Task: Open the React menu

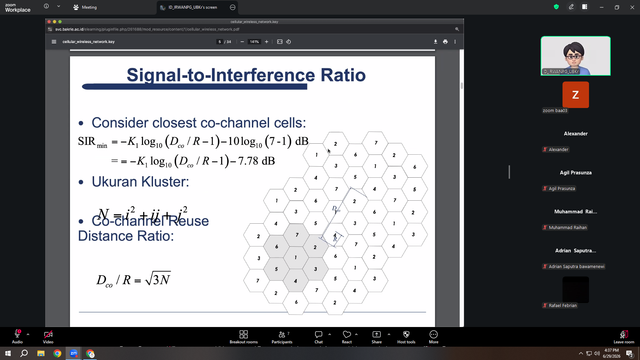Action: [x=347, y=337]
